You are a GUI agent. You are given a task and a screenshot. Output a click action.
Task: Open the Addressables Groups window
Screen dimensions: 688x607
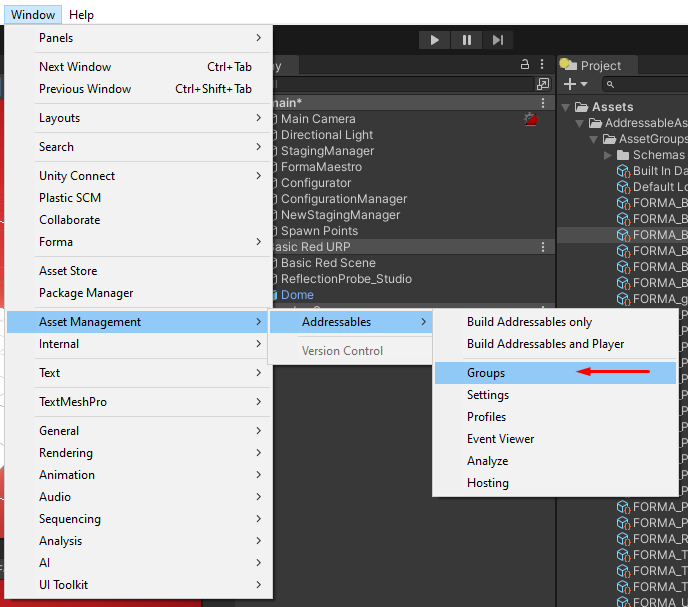click(x=555, y=373)
